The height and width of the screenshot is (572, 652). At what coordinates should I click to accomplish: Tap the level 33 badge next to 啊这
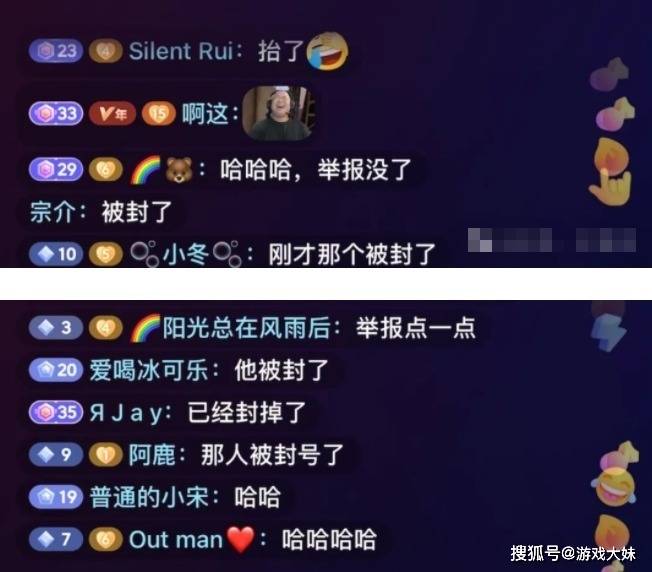56,113
